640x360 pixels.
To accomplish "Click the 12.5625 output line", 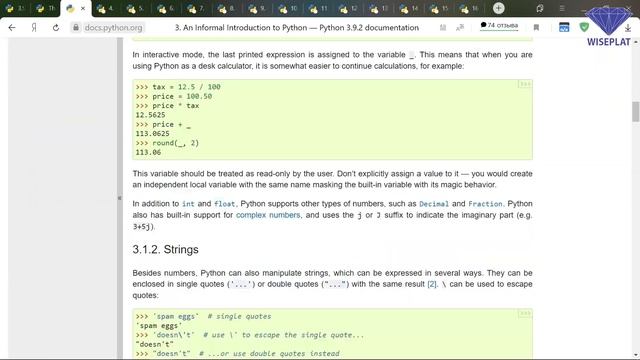I will click(150, 115).
